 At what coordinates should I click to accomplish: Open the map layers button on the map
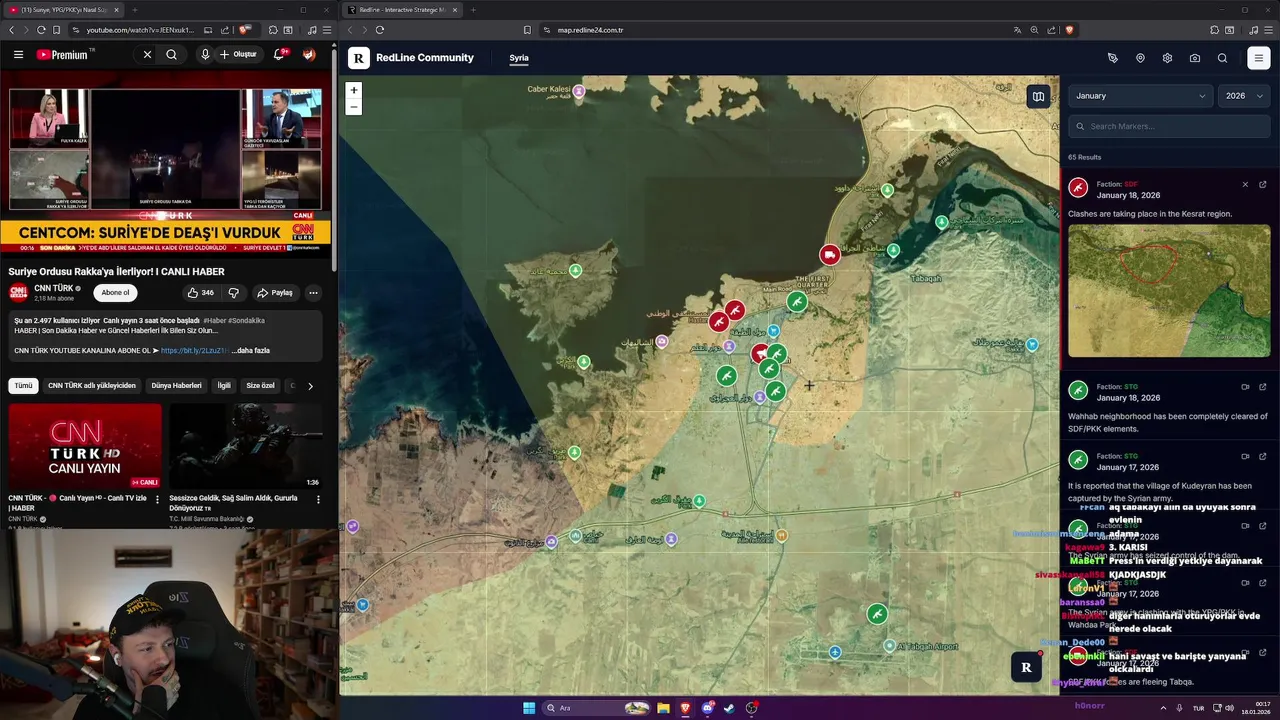1038,97
